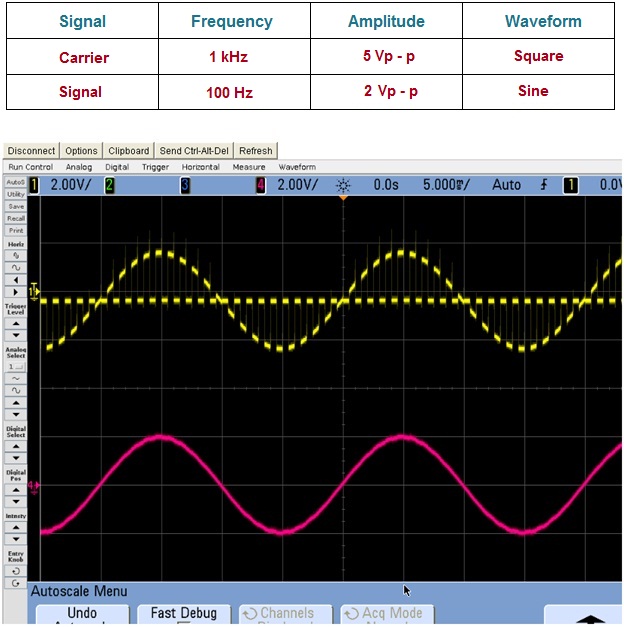Click the brightness sun icon in the status bar
624x627 pixels.
click(344, 185)
